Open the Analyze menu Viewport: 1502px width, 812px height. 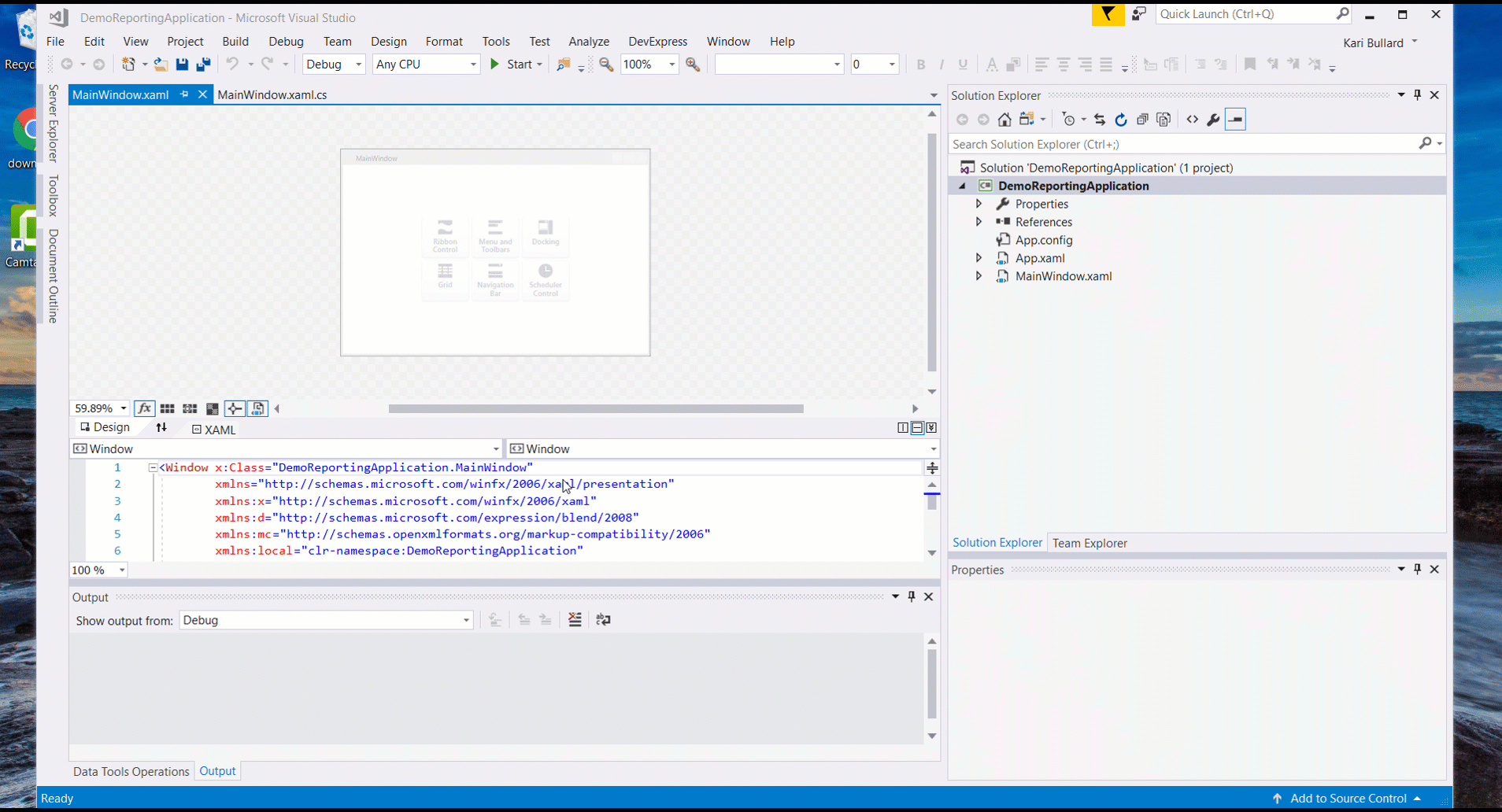pyautogui.click(x=589, y=42)
